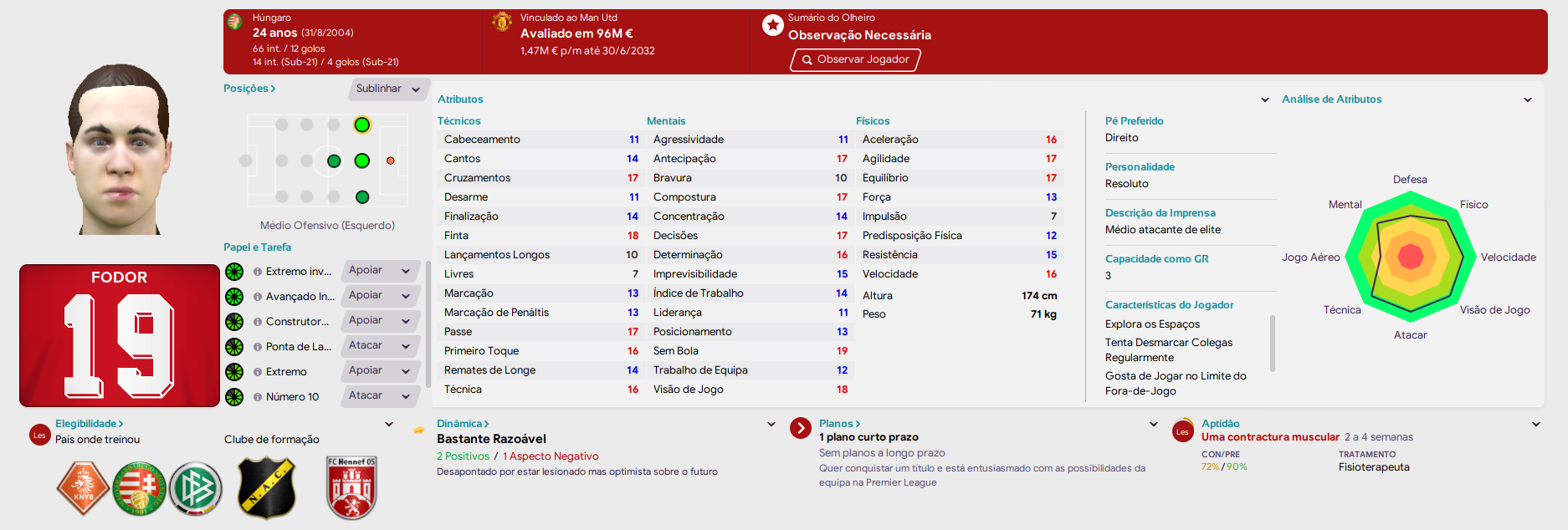
Task: Click the Man Utd club crest icon
Action: 502,22
